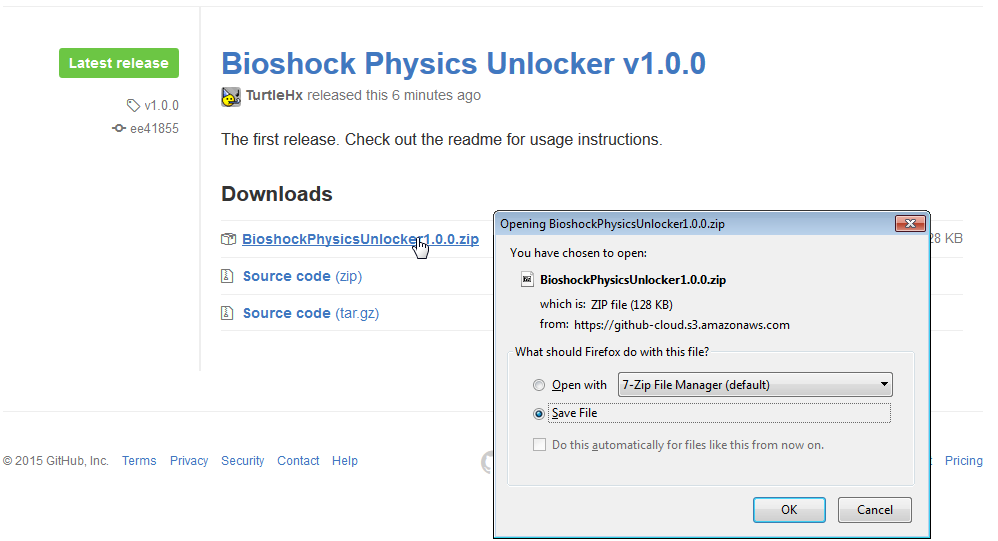Open the TurtleHx avatar image
Screen dimensions: 998x541
(x=231, y=96)
